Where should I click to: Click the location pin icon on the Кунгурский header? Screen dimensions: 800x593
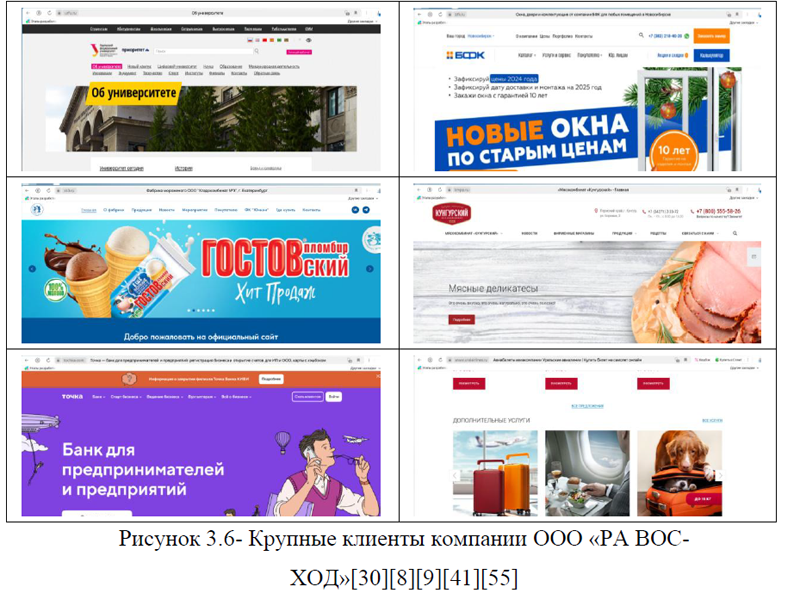(x=595, y=211)
